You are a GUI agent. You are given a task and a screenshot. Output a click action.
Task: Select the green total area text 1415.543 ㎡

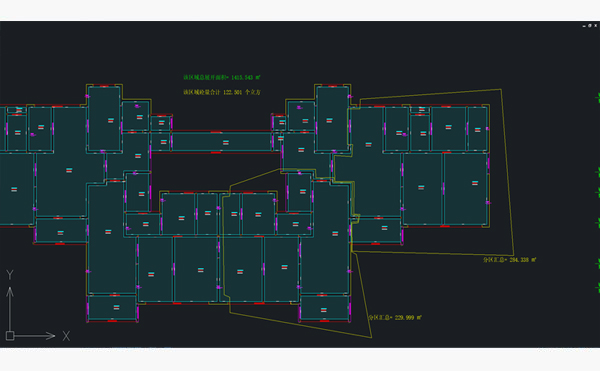point(222,77)
